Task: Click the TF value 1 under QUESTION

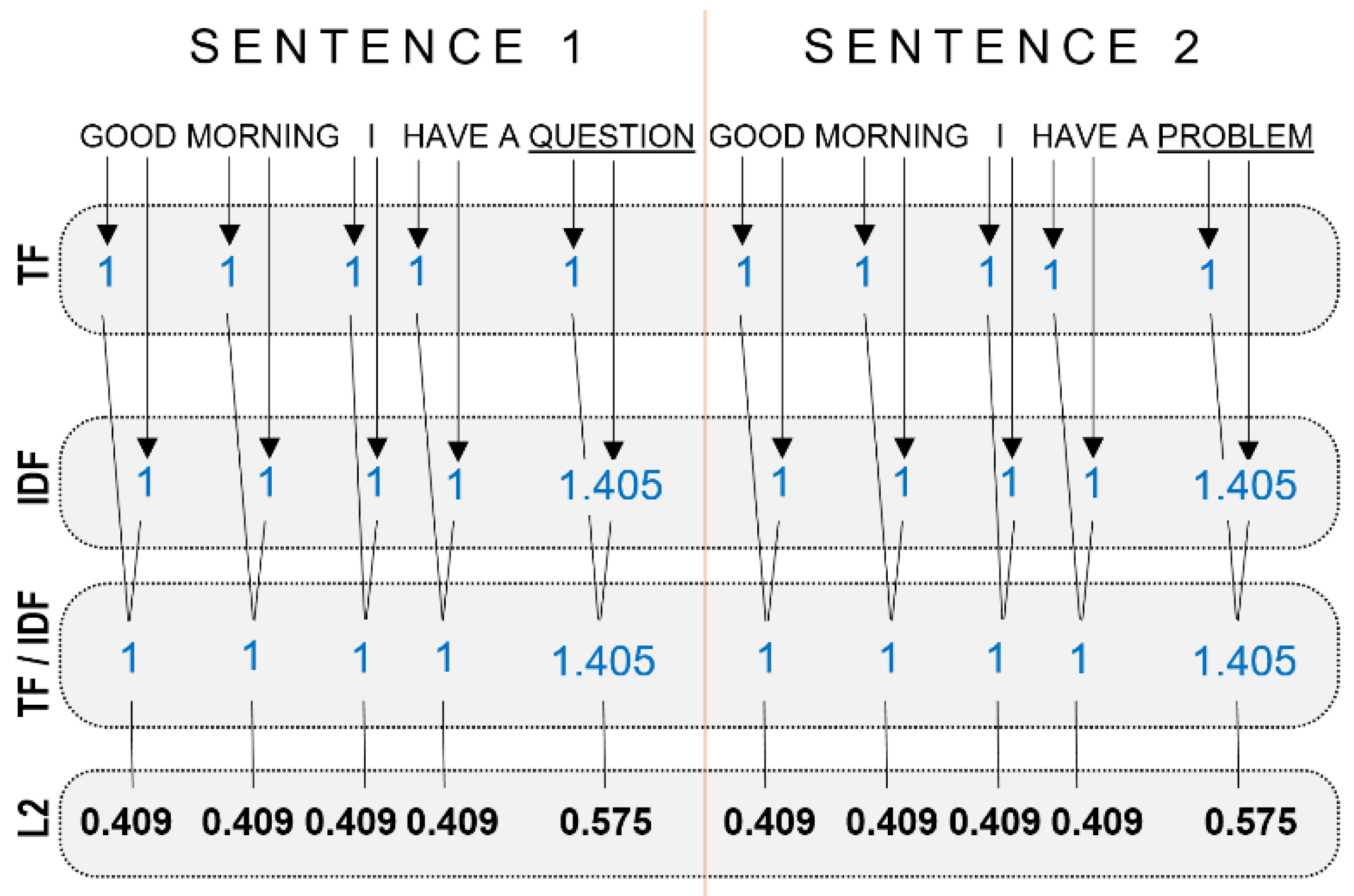Action: 572,272
